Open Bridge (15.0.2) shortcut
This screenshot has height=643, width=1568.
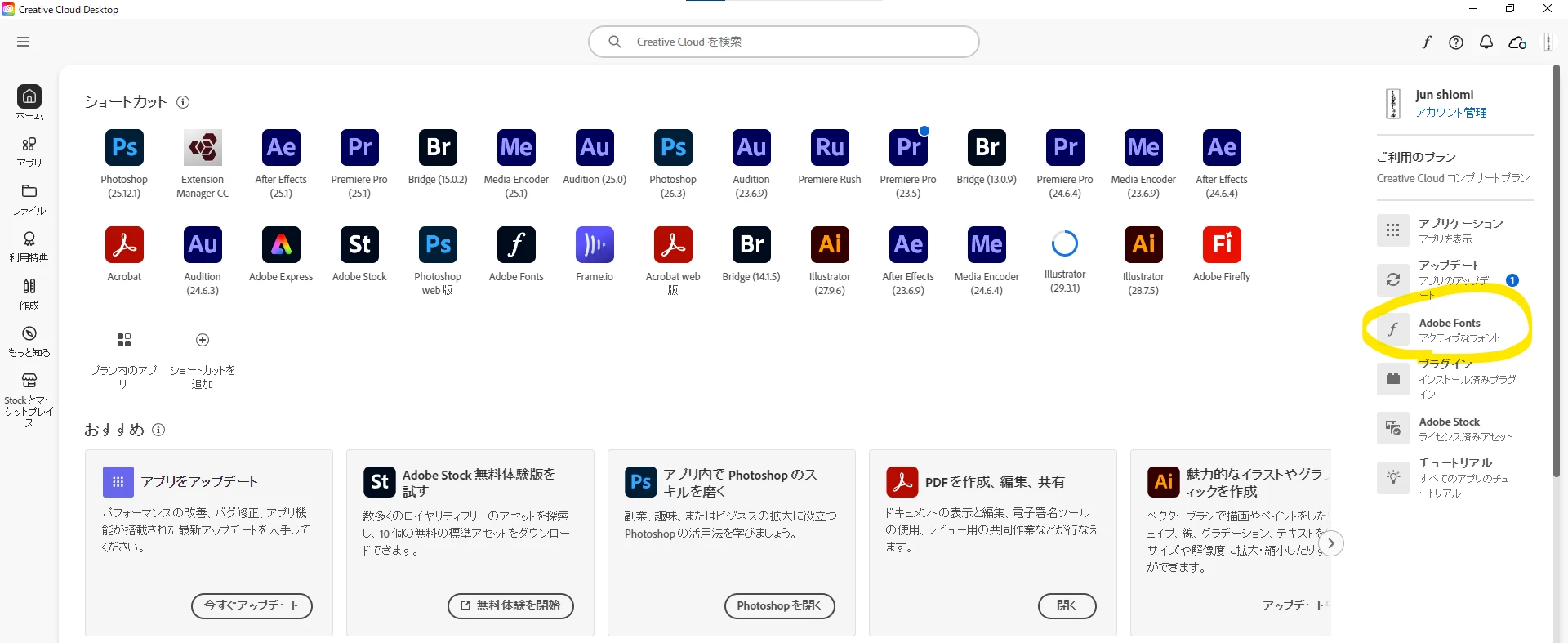point(438,148)
